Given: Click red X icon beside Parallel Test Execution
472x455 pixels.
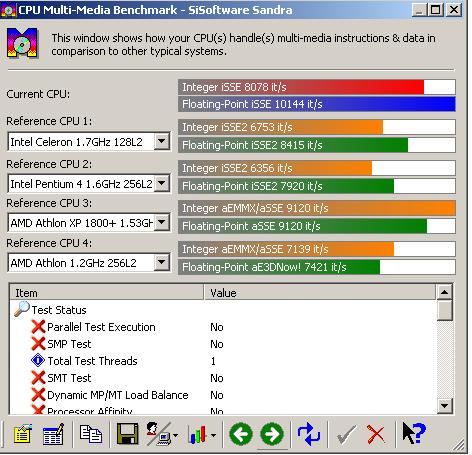Looking at the screenshot, I should [x=38, y=327].
